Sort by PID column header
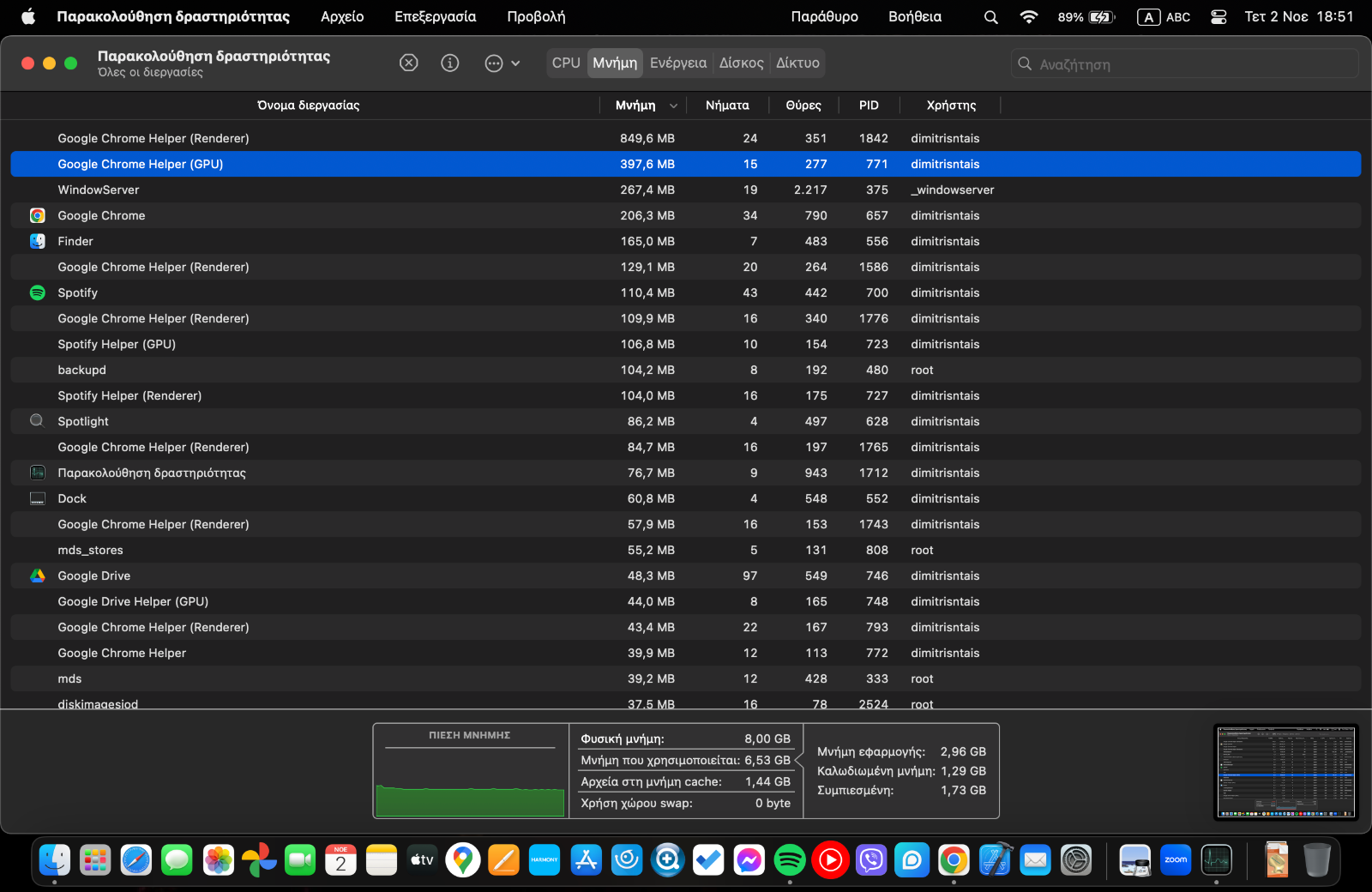Screen dimensions: 1372x892 [x=869, y=105]
